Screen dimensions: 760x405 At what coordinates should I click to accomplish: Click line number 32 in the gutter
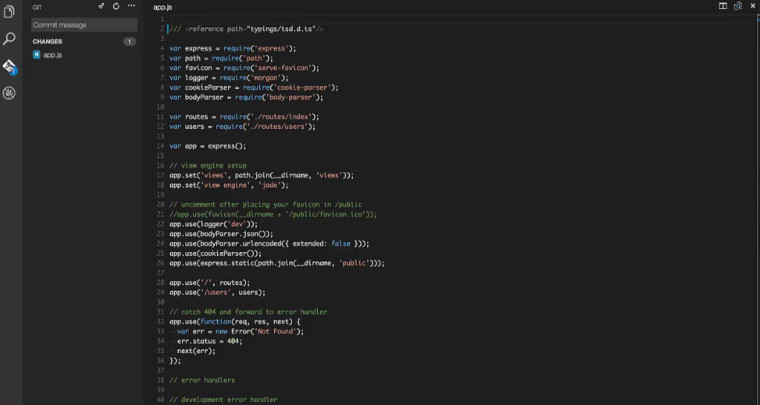(x=161, y=322)
